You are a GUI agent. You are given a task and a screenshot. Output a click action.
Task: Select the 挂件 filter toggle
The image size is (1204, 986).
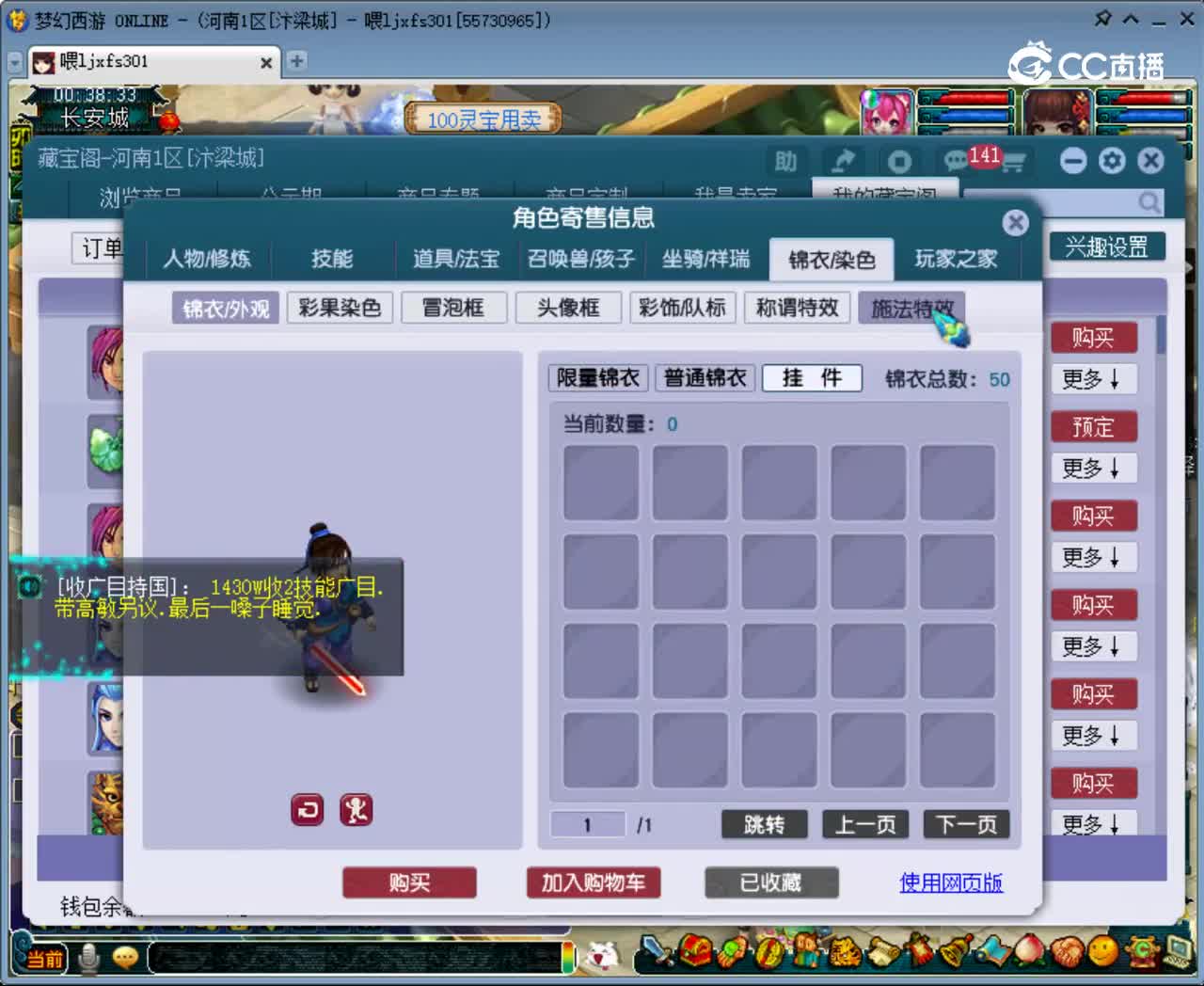(812, 378)
